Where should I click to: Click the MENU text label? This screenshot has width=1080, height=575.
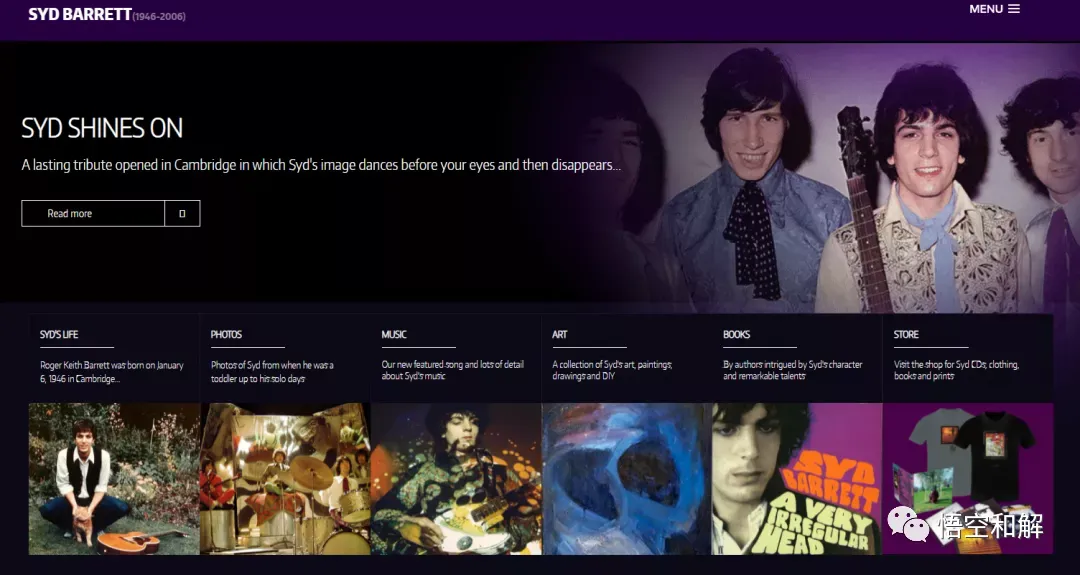tap(986, 9)
